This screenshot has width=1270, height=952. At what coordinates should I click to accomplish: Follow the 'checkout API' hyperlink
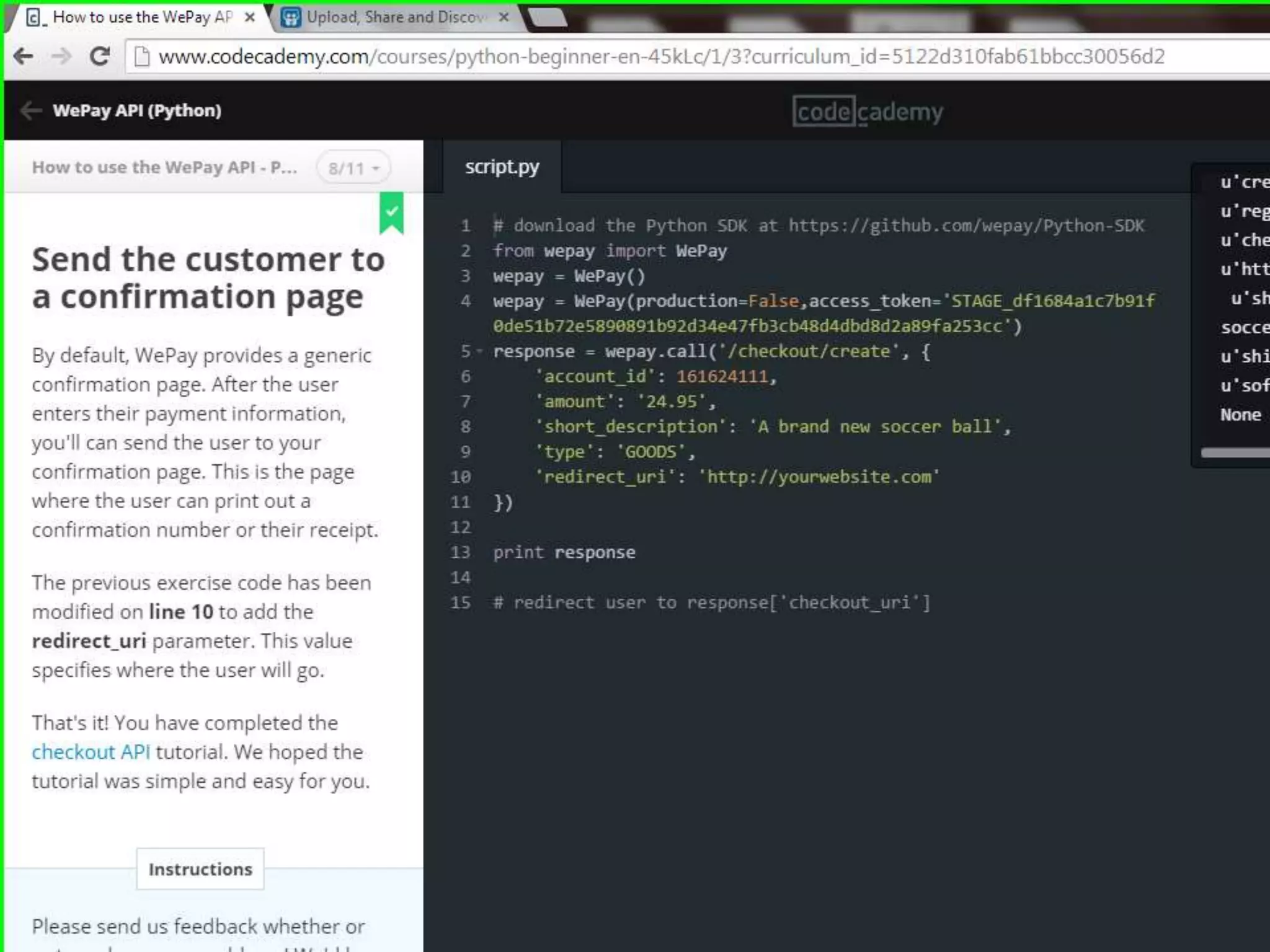(x=91, y=752)
